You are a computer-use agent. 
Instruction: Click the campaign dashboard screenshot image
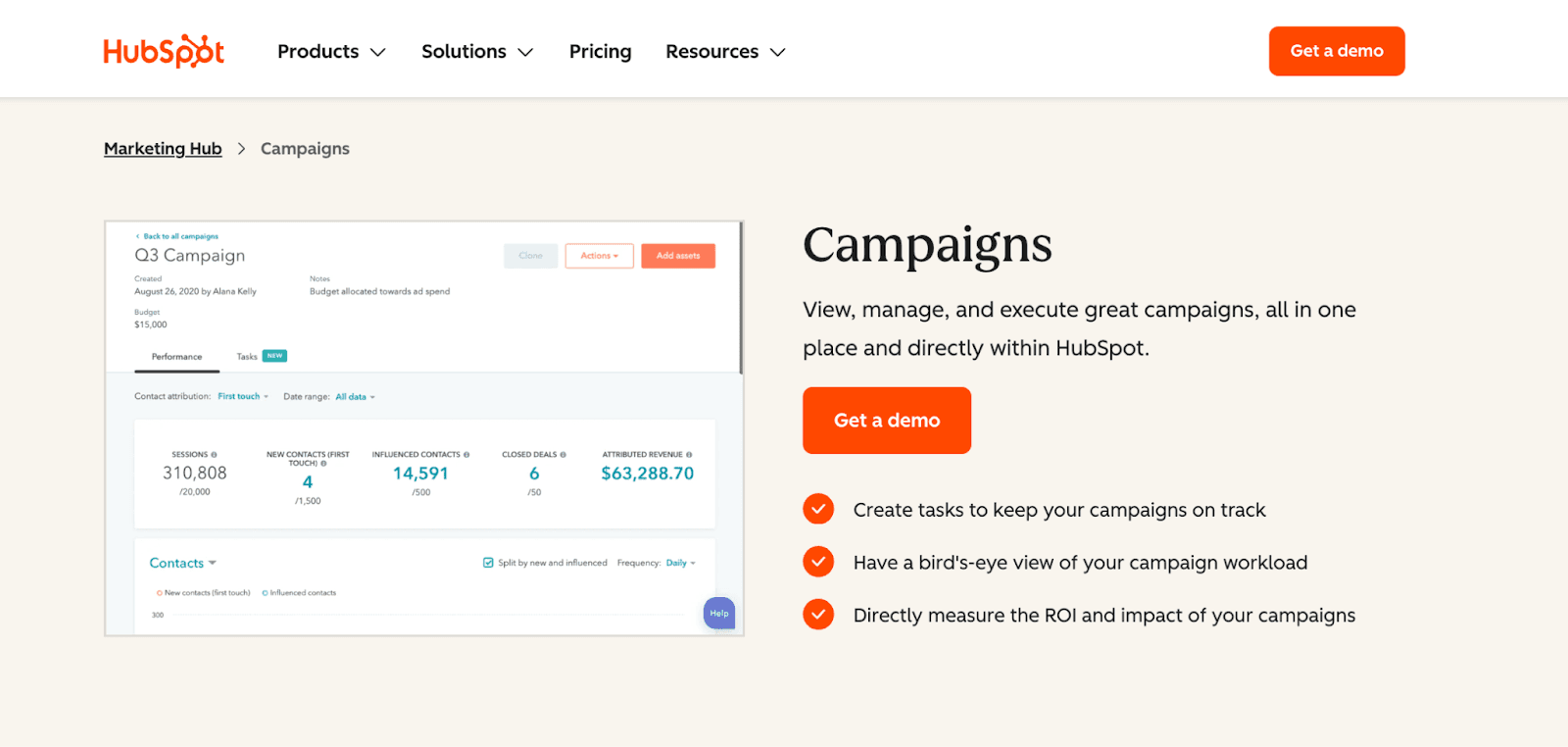[x=424, y=428]
